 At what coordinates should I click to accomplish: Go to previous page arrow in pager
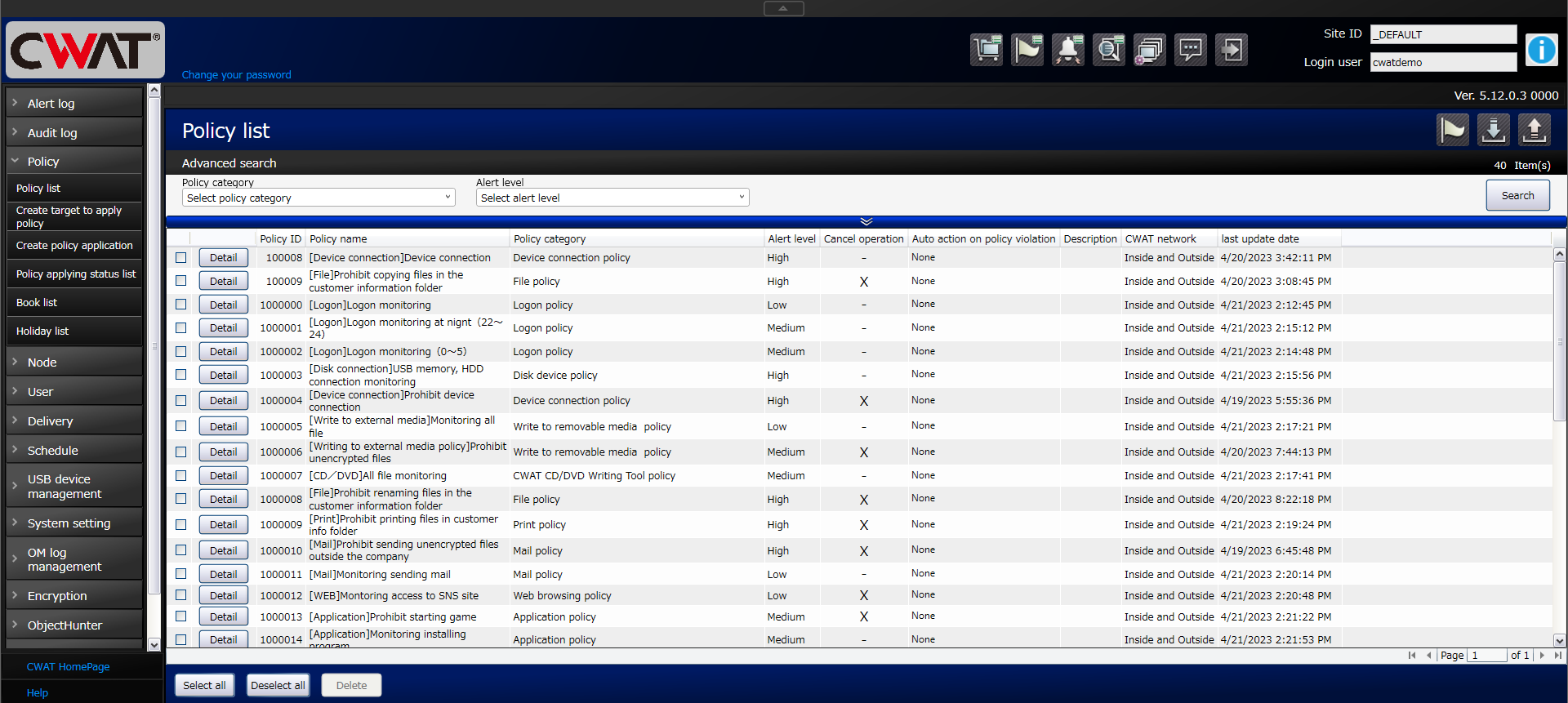(1428, 655)
